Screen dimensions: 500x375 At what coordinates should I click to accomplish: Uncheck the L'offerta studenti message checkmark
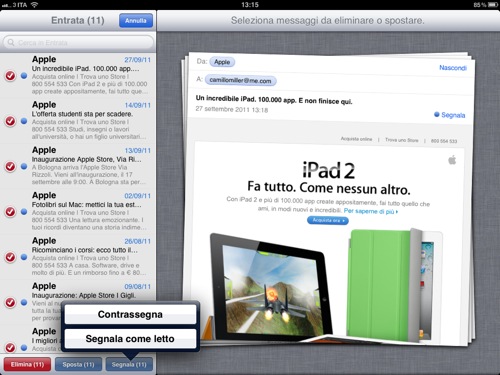click(x=10, y=121)
